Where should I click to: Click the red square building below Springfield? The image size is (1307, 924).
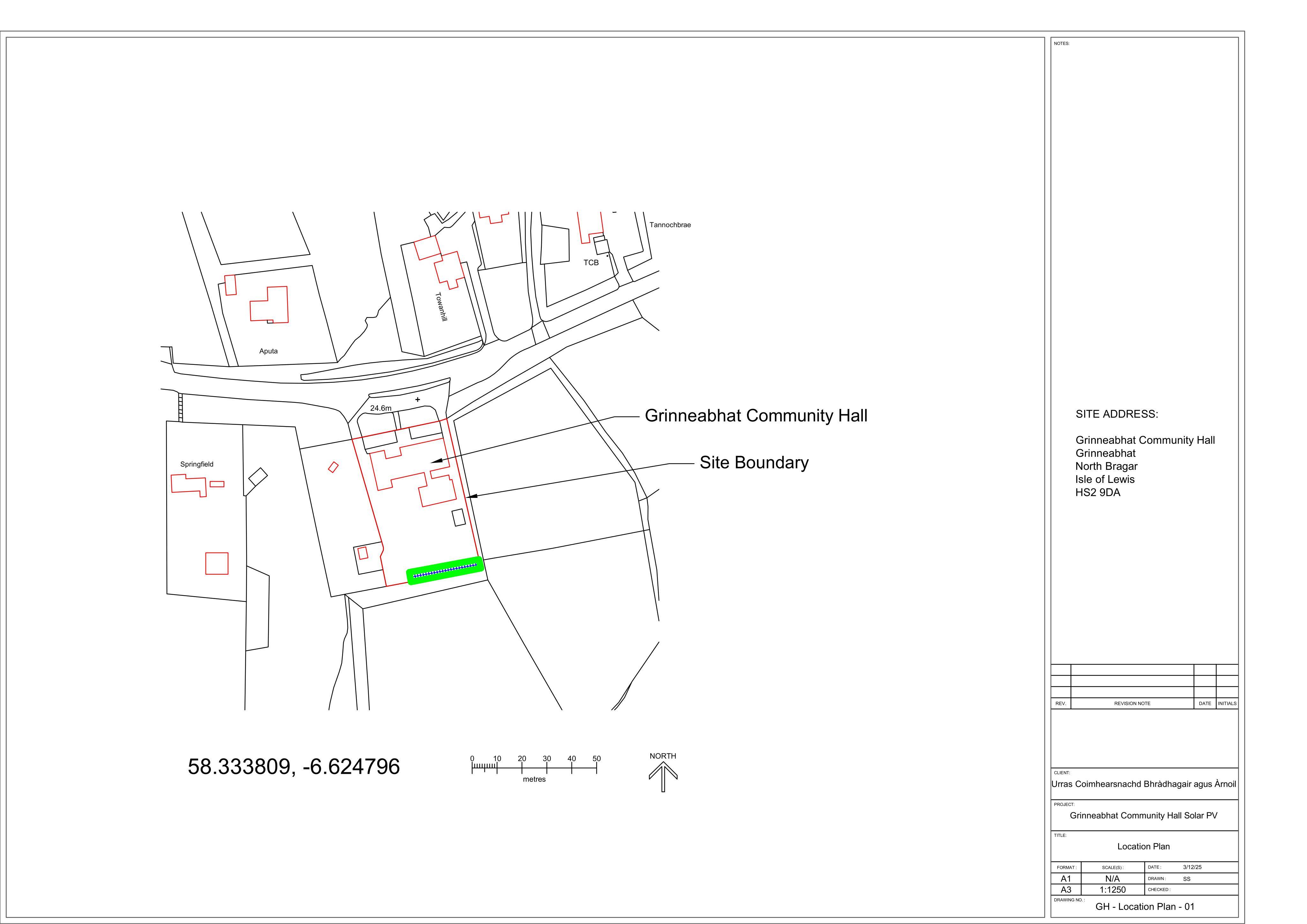217,564
